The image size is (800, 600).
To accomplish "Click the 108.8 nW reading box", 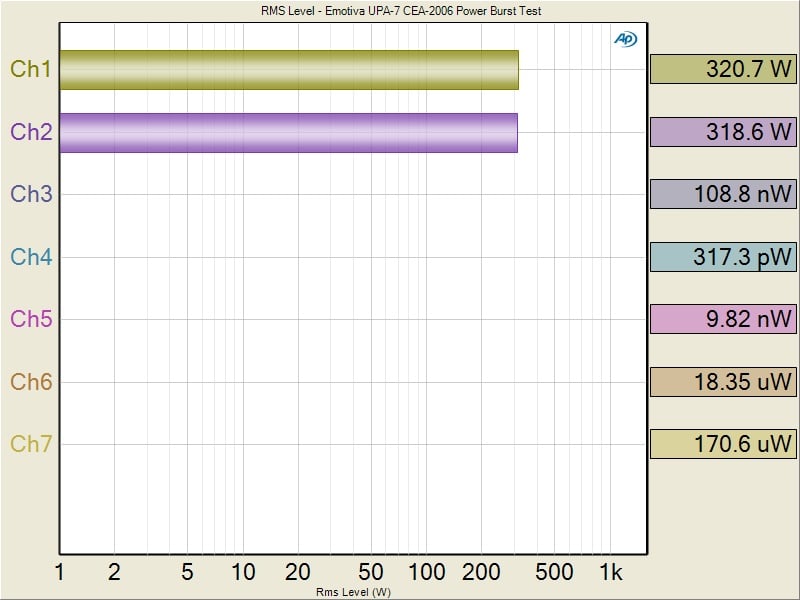I will [722, 194].
